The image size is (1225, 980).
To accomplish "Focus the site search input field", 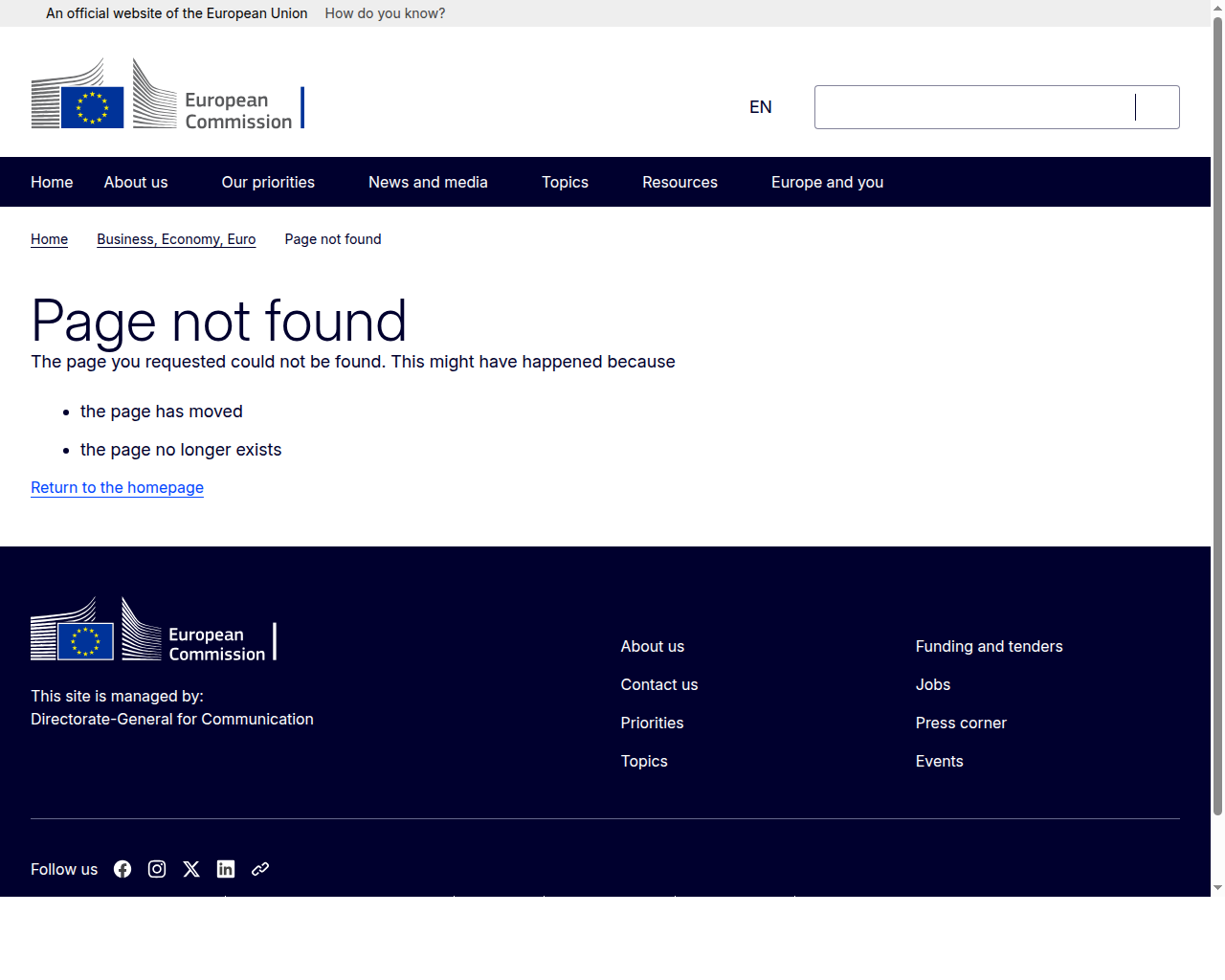I will pyautogui.click(x=974, y=107).
